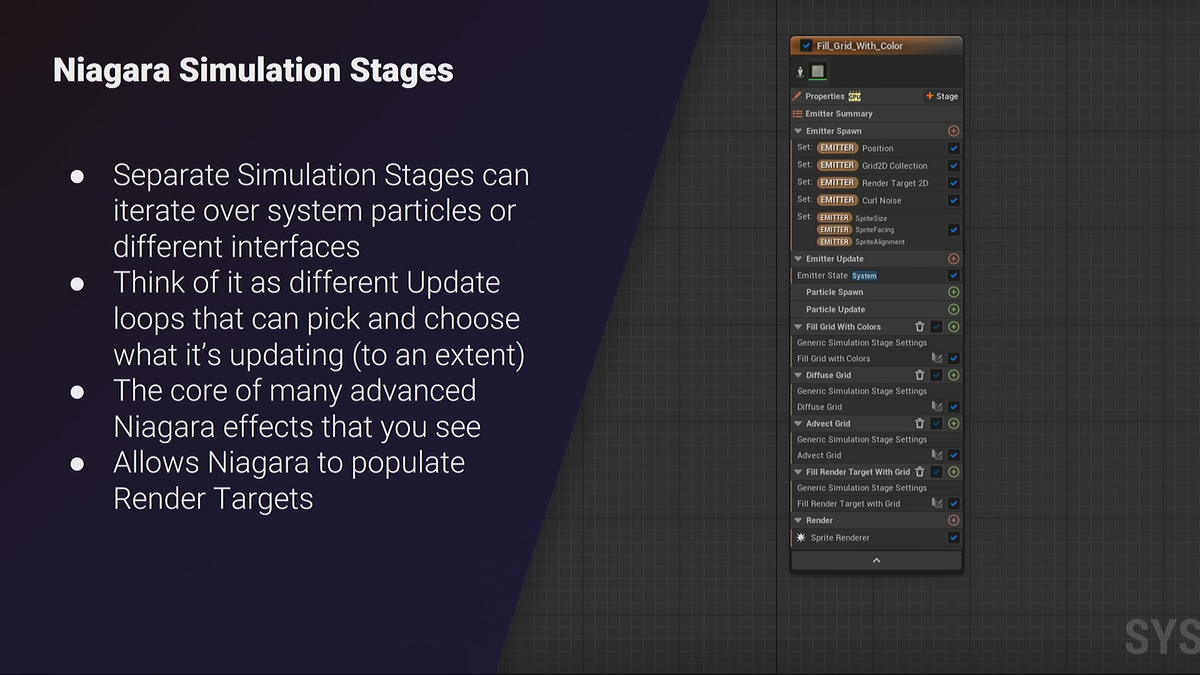Toggle the Fill_Grid_With_Color emitter enabled checkbox

click(807, 46)
